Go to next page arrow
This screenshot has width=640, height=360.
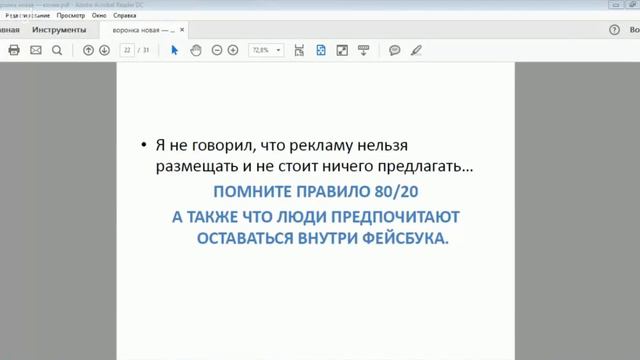coord(104,50)
